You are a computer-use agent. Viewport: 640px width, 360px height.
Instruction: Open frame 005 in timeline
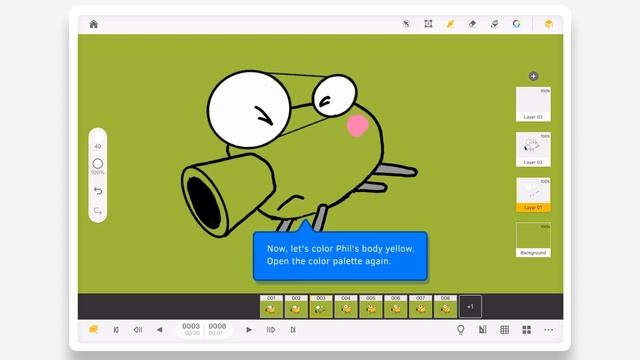(371, 307)
